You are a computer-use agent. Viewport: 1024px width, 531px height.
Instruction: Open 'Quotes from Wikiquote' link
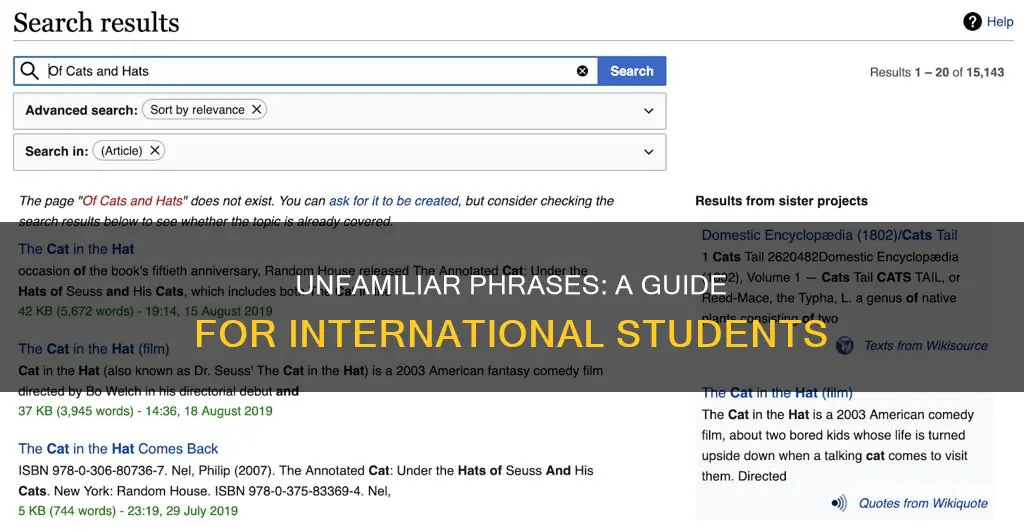click(x=923, y=503)
